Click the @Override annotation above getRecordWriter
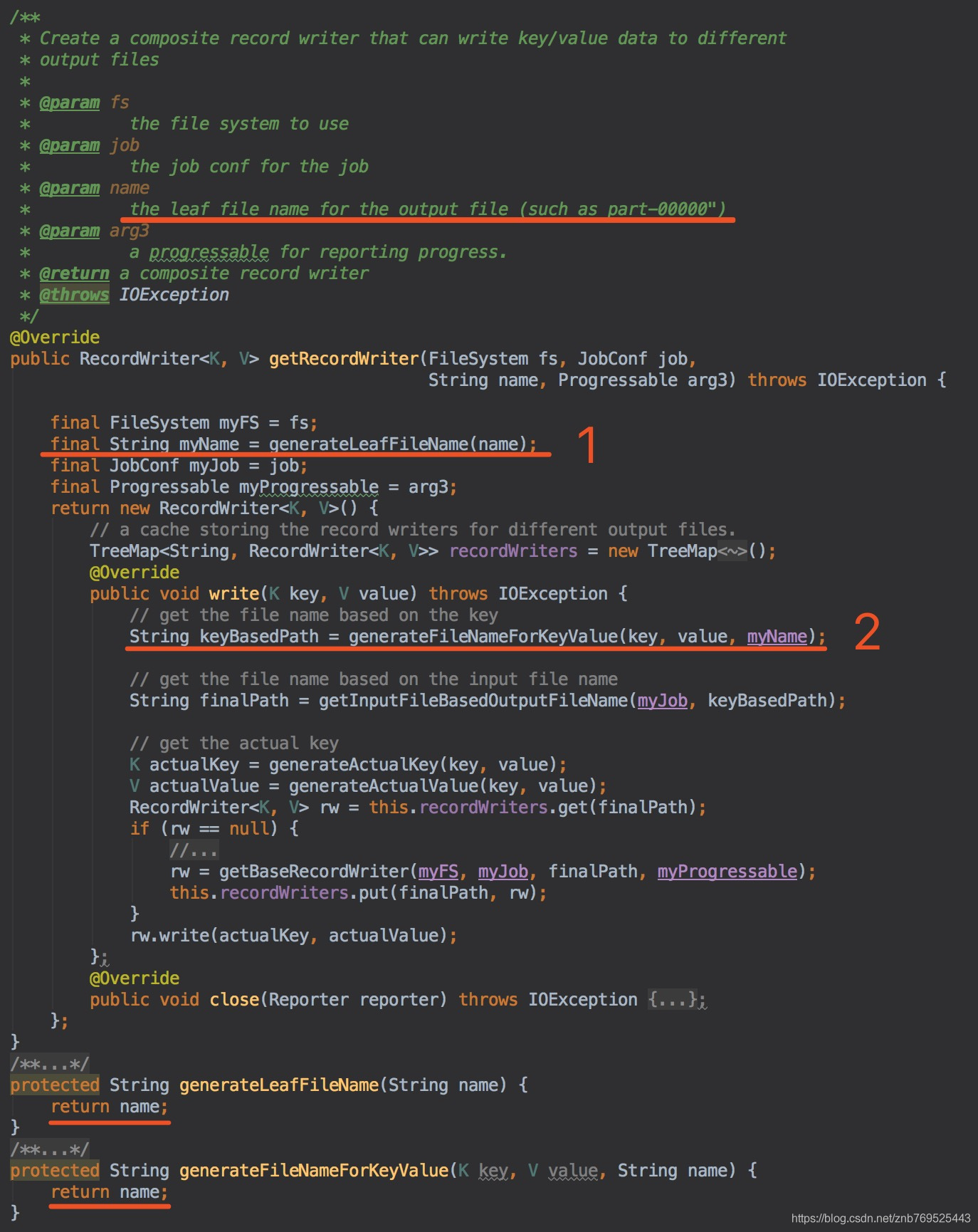Image resolution: width=978 pixels, height=1232 pixels. pos(55,338)
